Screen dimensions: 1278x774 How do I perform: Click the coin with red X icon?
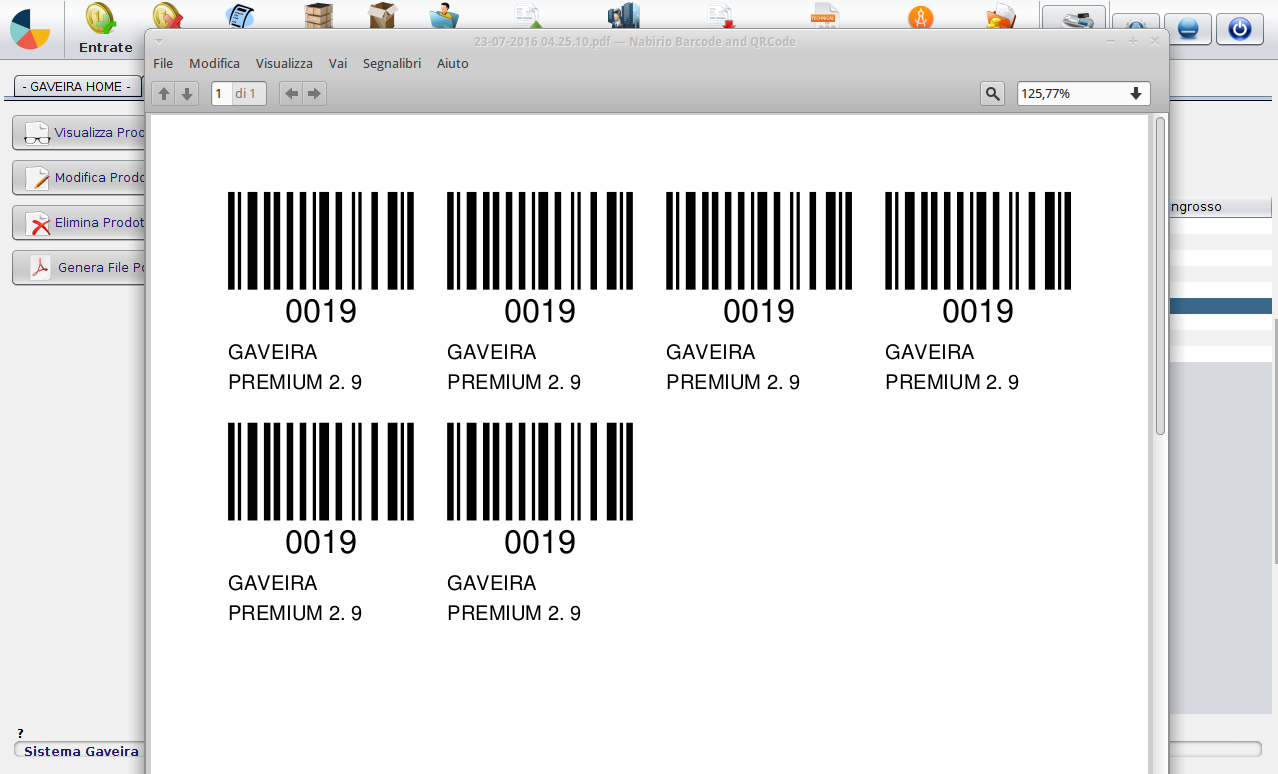coord(167,16)
